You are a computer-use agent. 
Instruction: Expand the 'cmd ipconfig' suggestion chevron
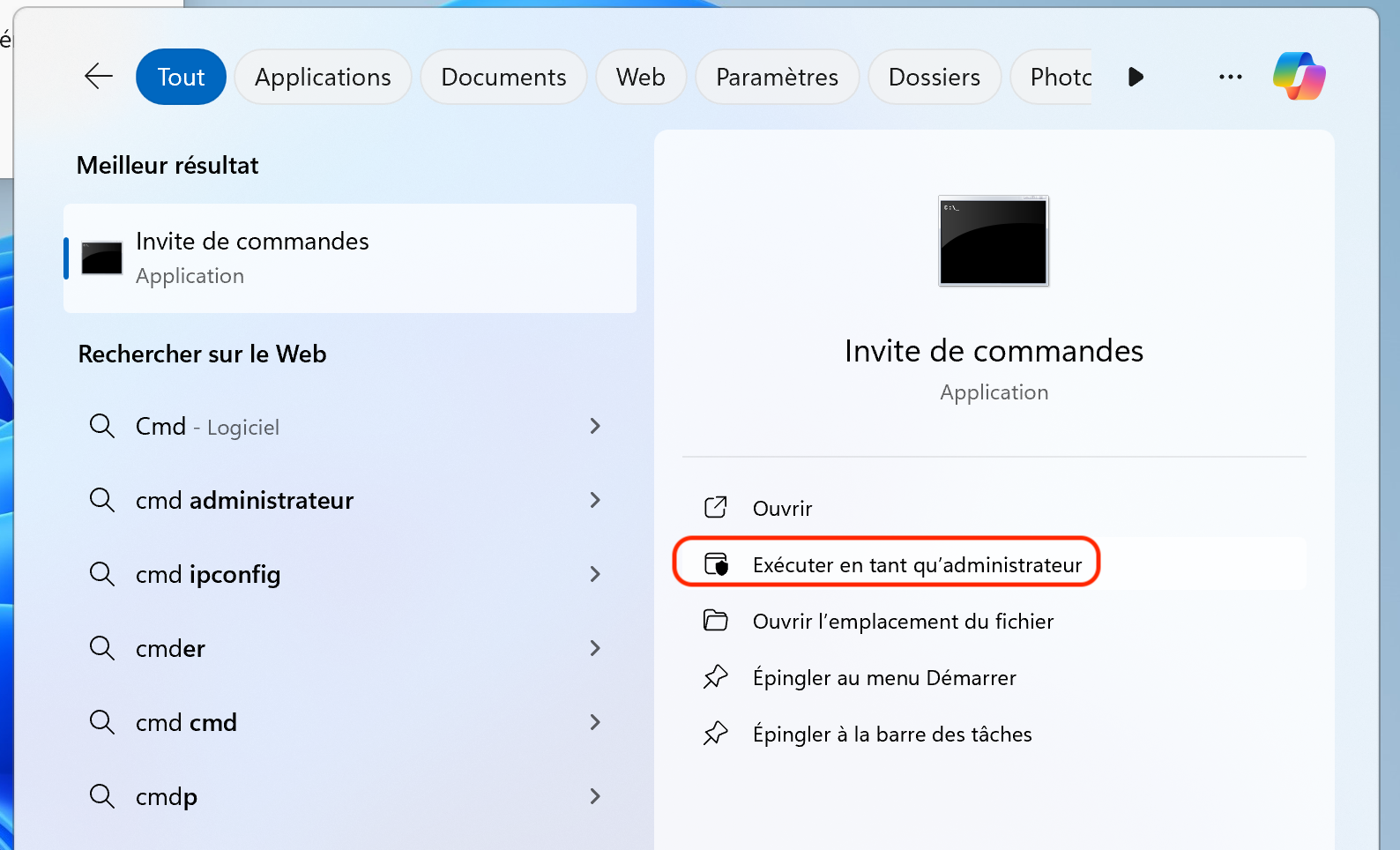coord(595,575)
